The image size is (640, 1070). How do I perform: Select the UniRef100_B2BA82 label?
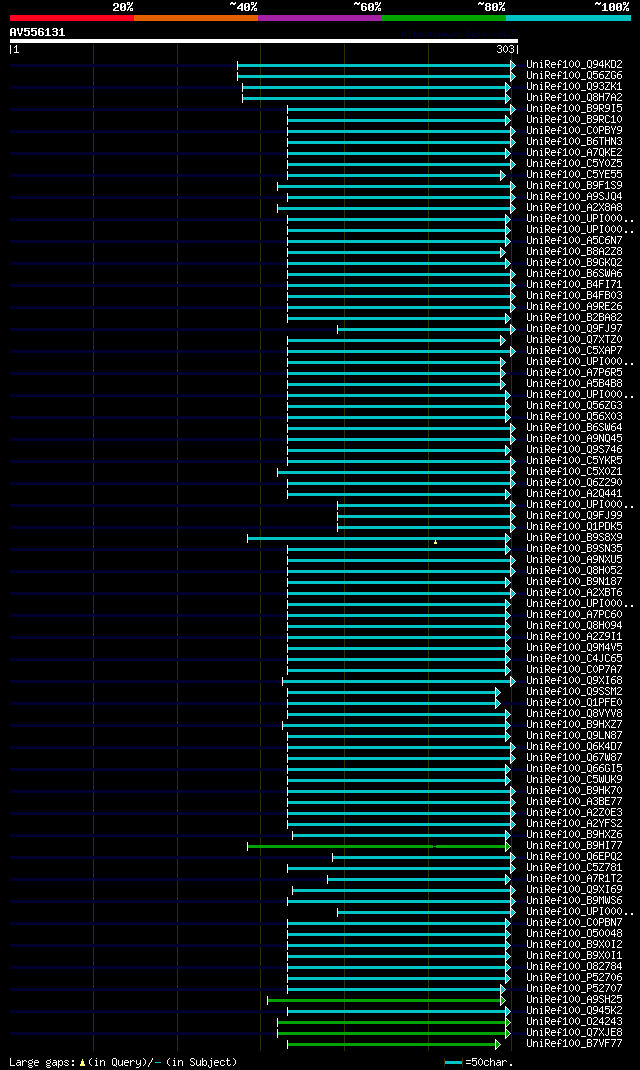(x=574, y=318)
